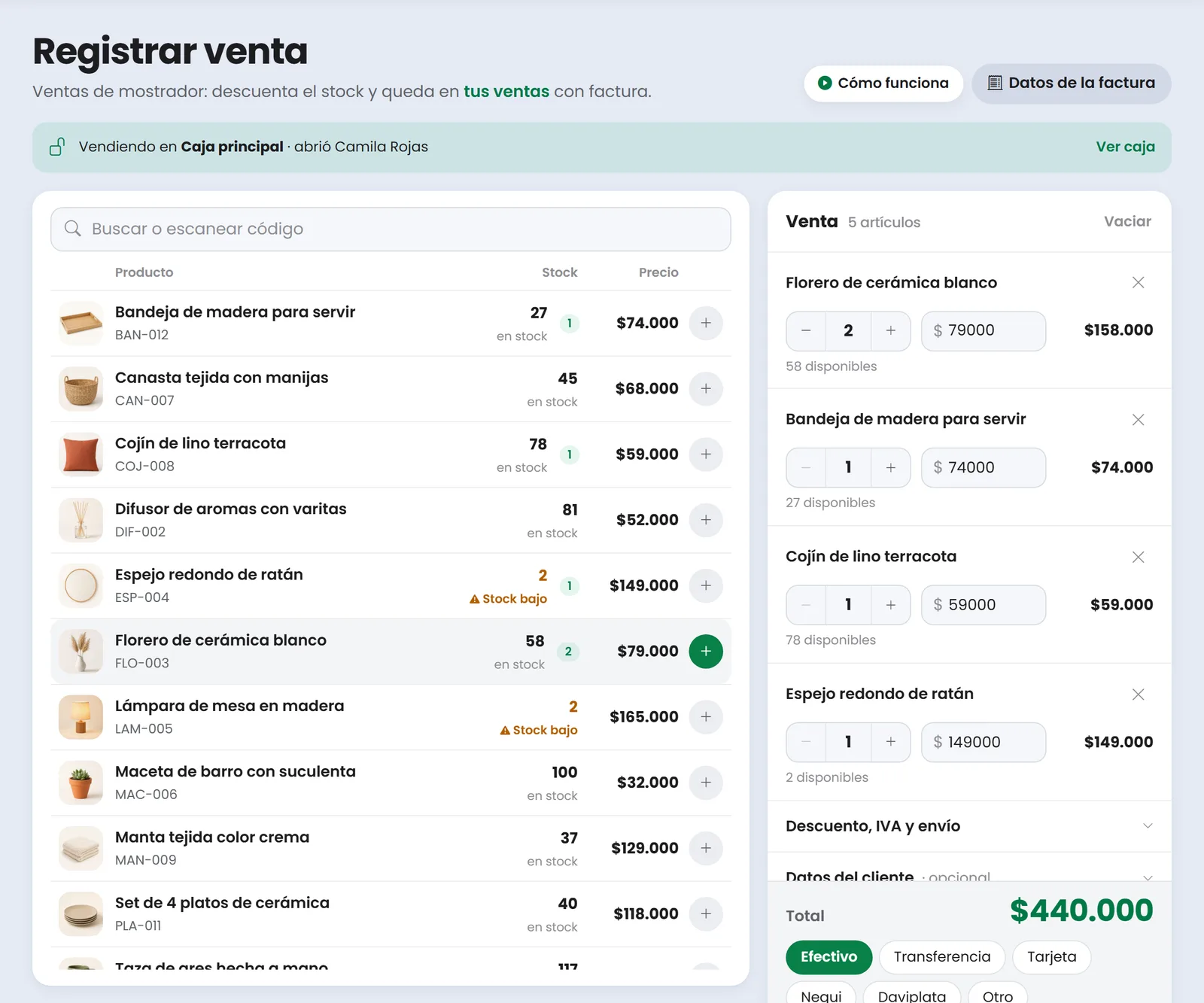1204x1003 pixels.
Task: Open Datos de la factura
Action: (1072, 83)
